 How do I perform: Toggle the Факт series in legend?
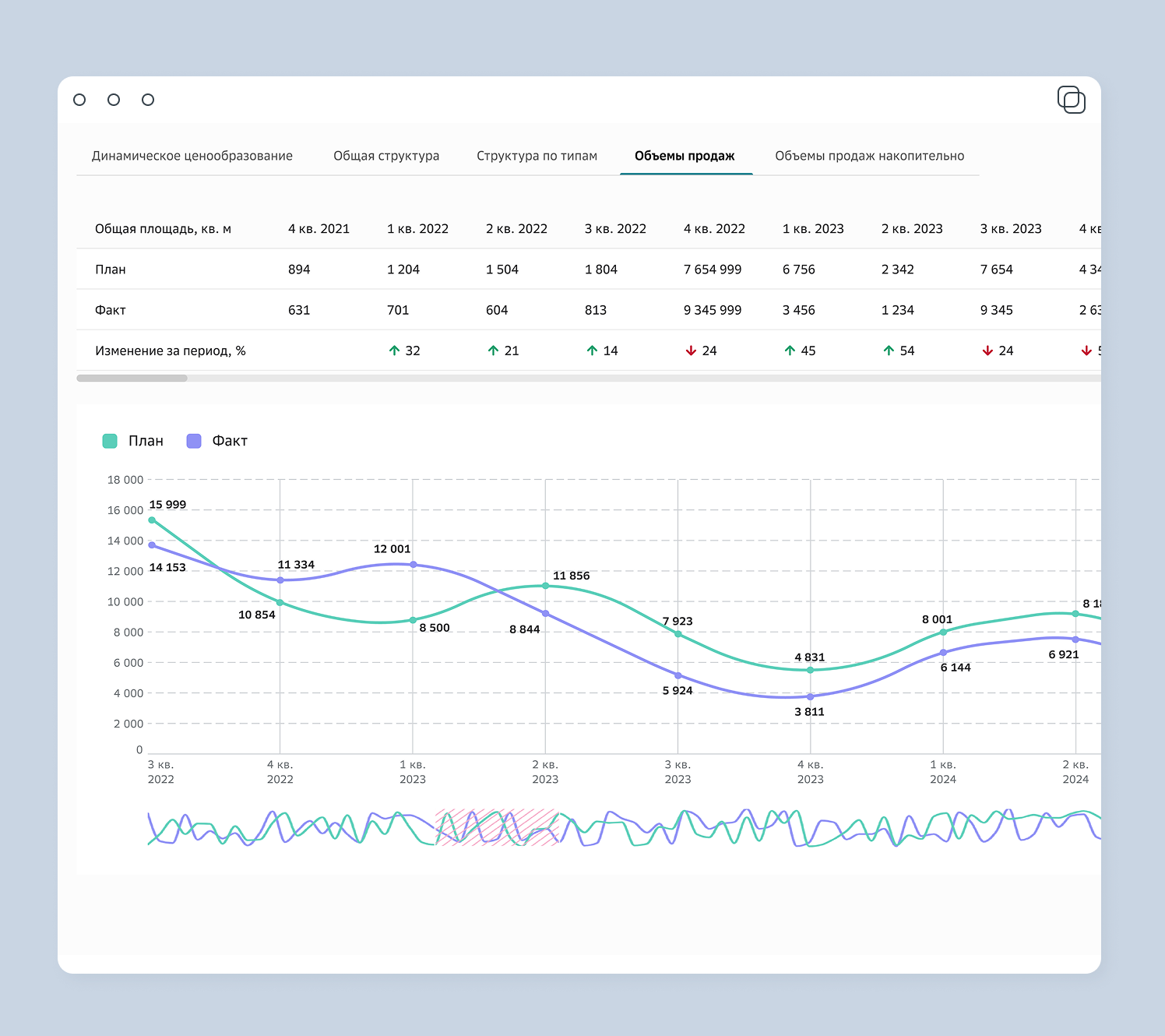click(217, 441)
